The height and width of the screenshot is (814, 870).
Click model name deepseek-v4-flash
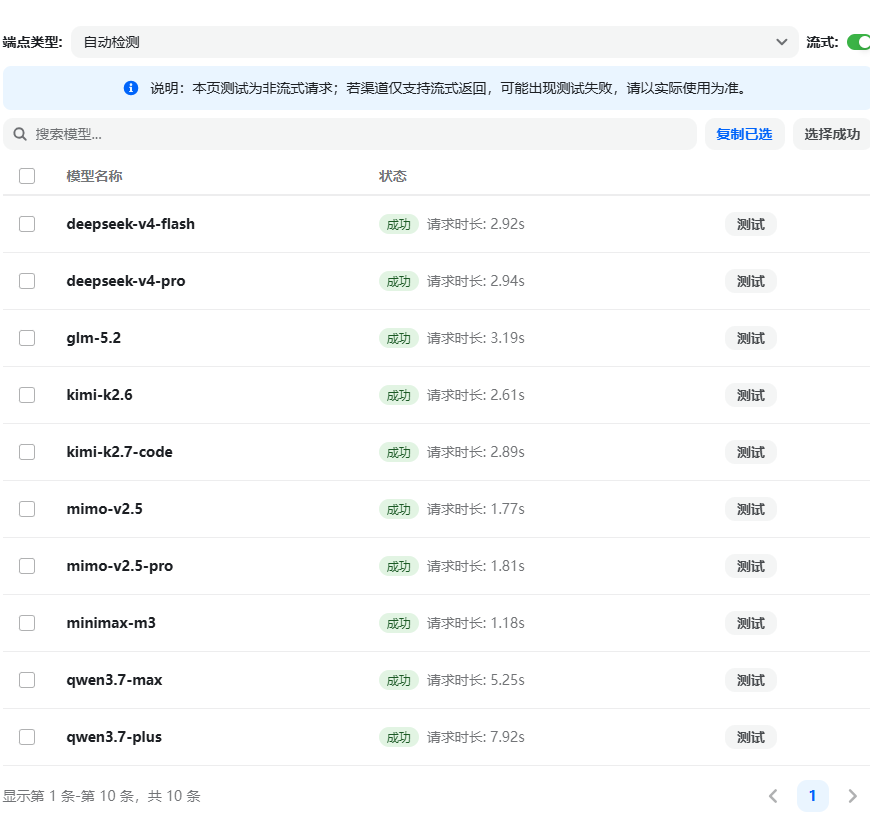tap(130, 224)
